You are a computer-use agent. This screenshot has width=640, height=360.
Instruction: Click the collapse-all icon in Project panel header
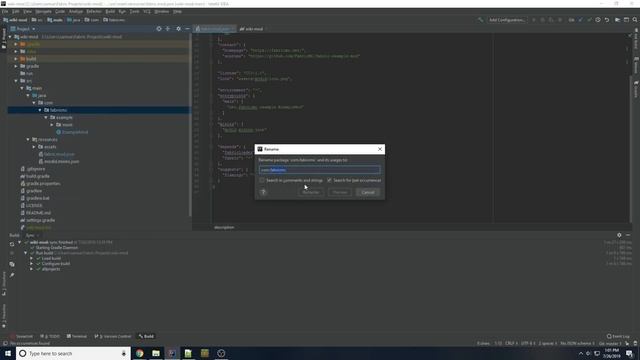[168, 29]
